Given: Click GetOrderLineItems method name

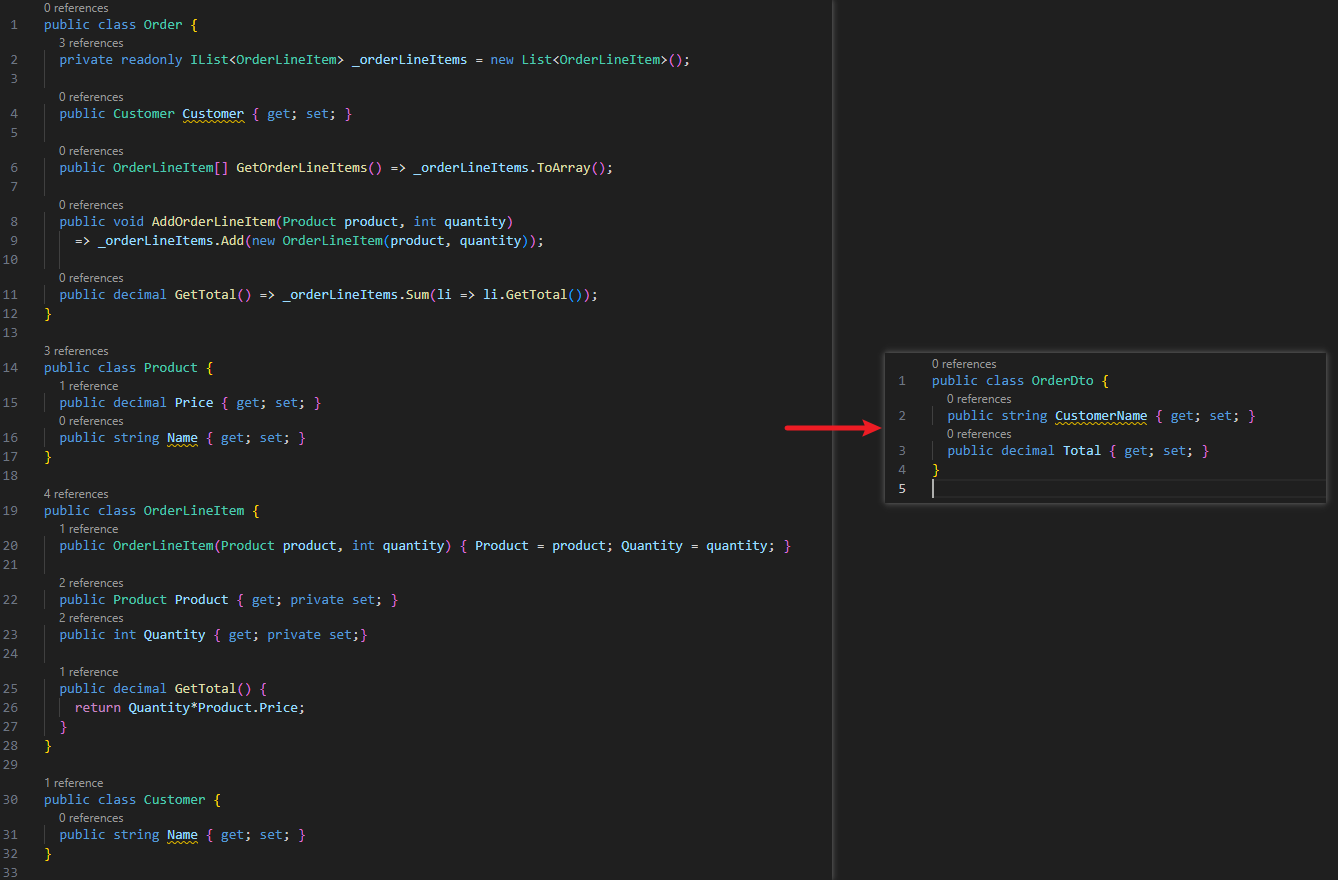Looking at the screenshot, I should [301, 168].
